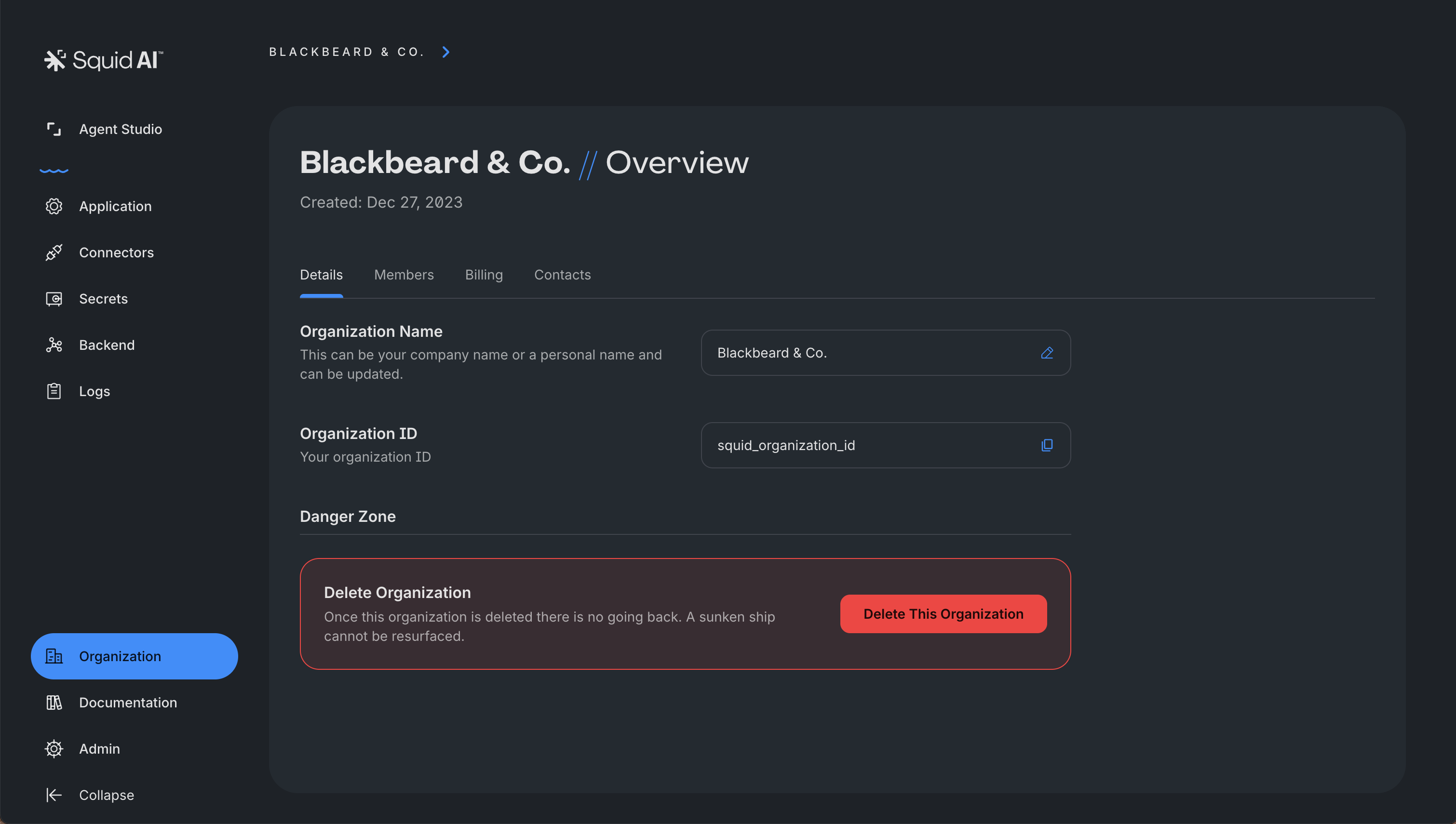1456x824 pixels.
Task: Open the Logs sidebar label
Action: [94, 391]
